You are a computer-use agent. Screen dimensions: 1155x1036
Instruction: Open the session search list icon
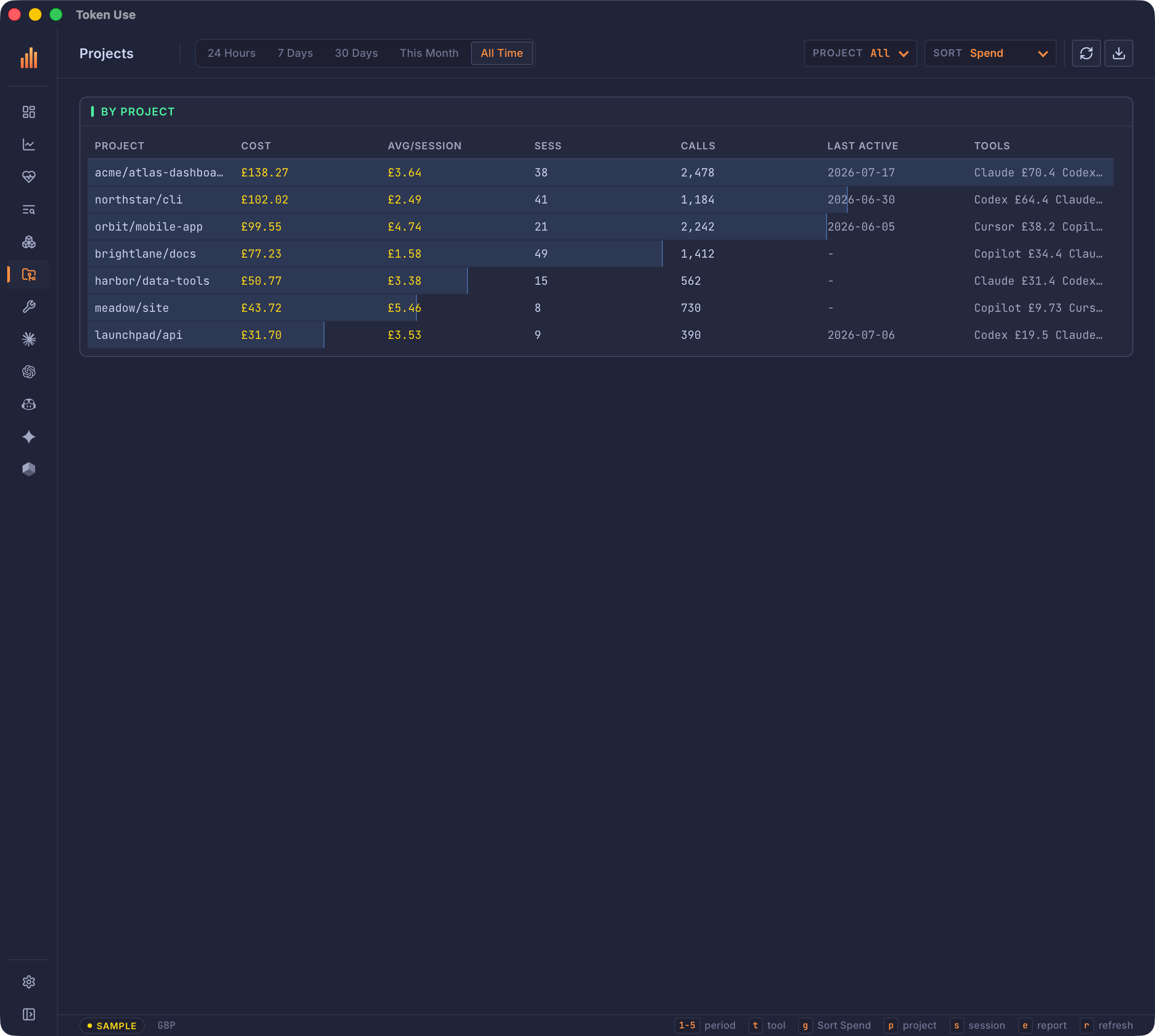coord(28,209)
